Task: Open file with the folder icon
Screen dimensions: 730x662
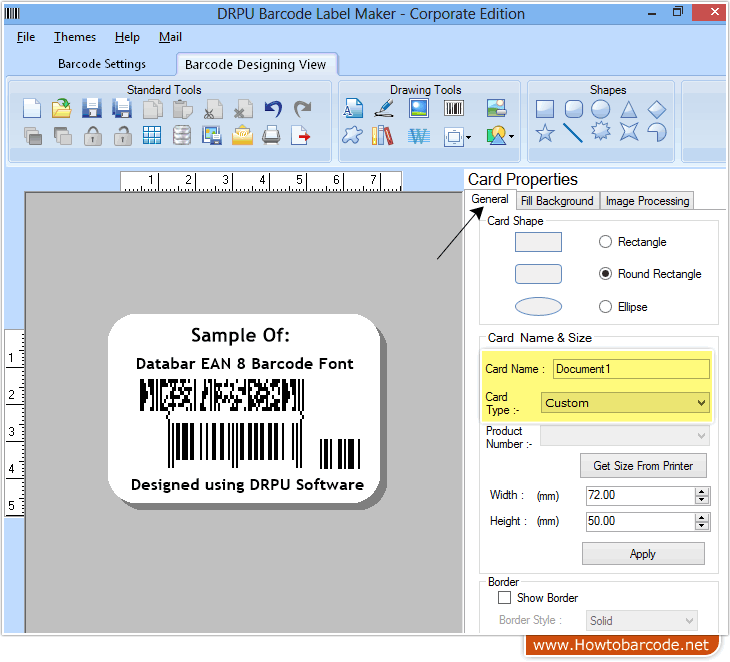Action: tap(61, 109)
